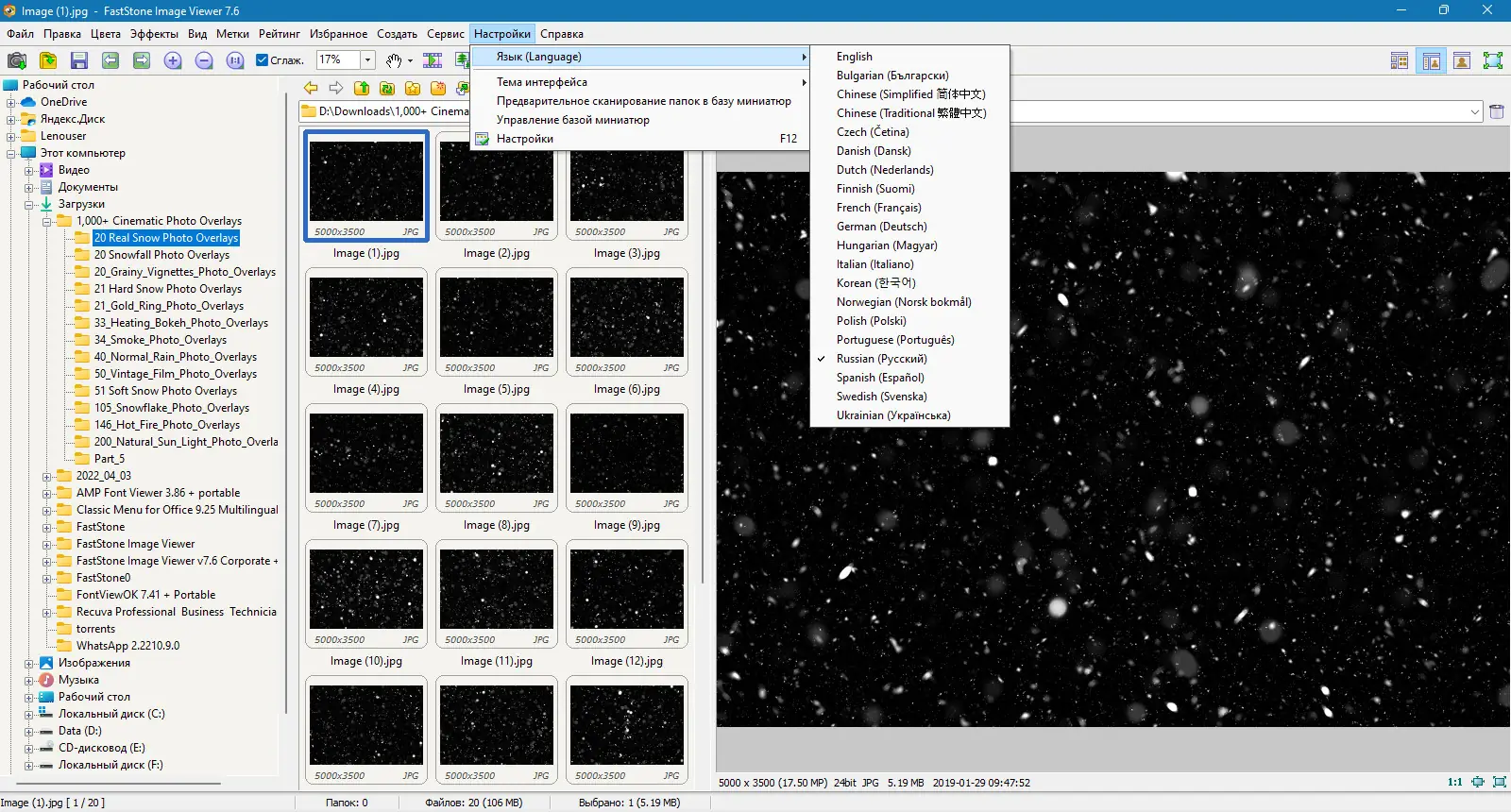Screen dimensions: 1511x812
Task: Click 1:1 actual size icon in status bar
Action: point(1454,782)
